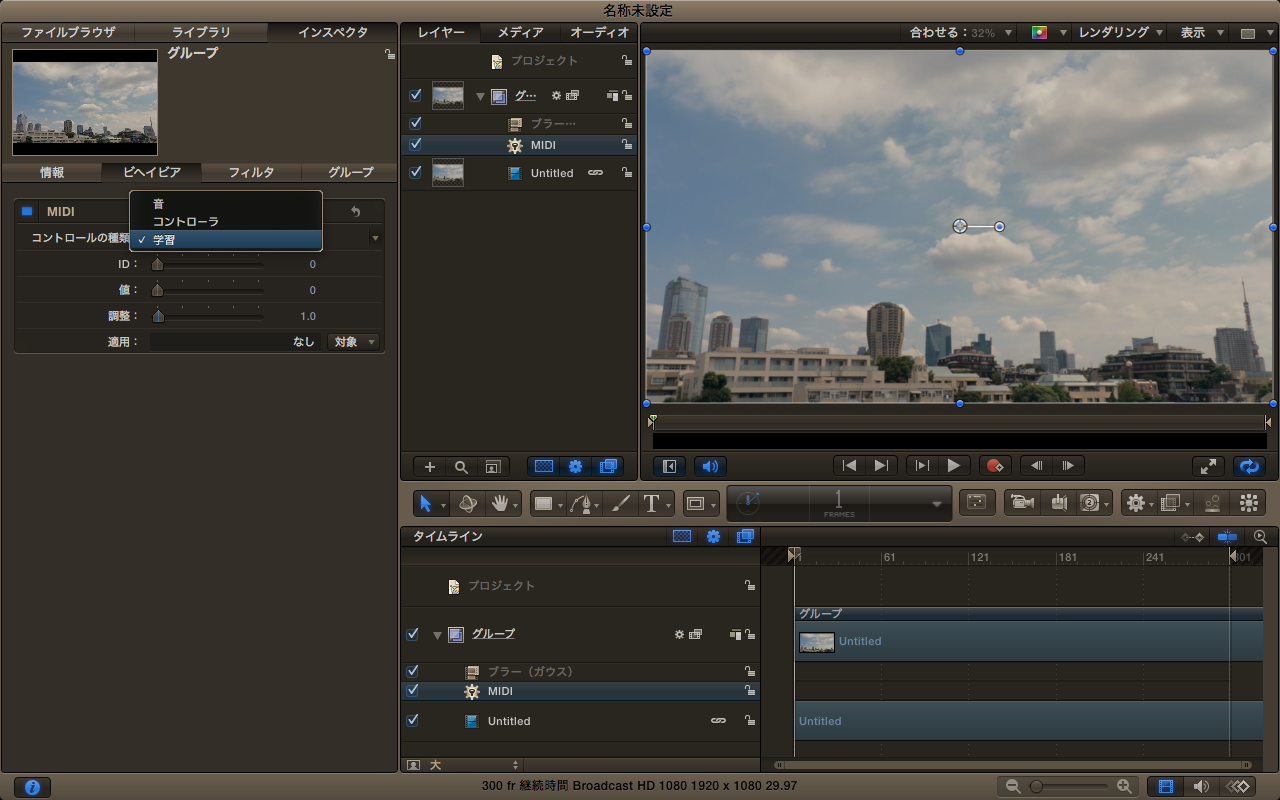Switch to the フィルタ tab
The width and height of the screenshot is (1280, 800).
[251, 172]
